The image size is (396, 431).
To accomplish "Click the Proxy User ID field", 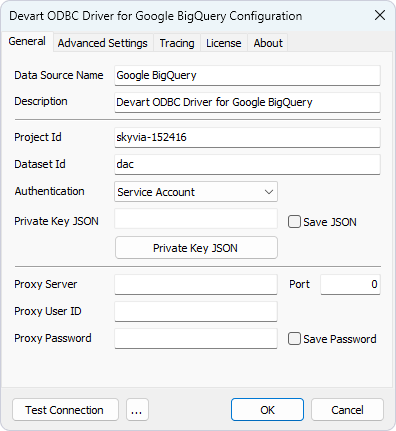I will coord(196,311).
